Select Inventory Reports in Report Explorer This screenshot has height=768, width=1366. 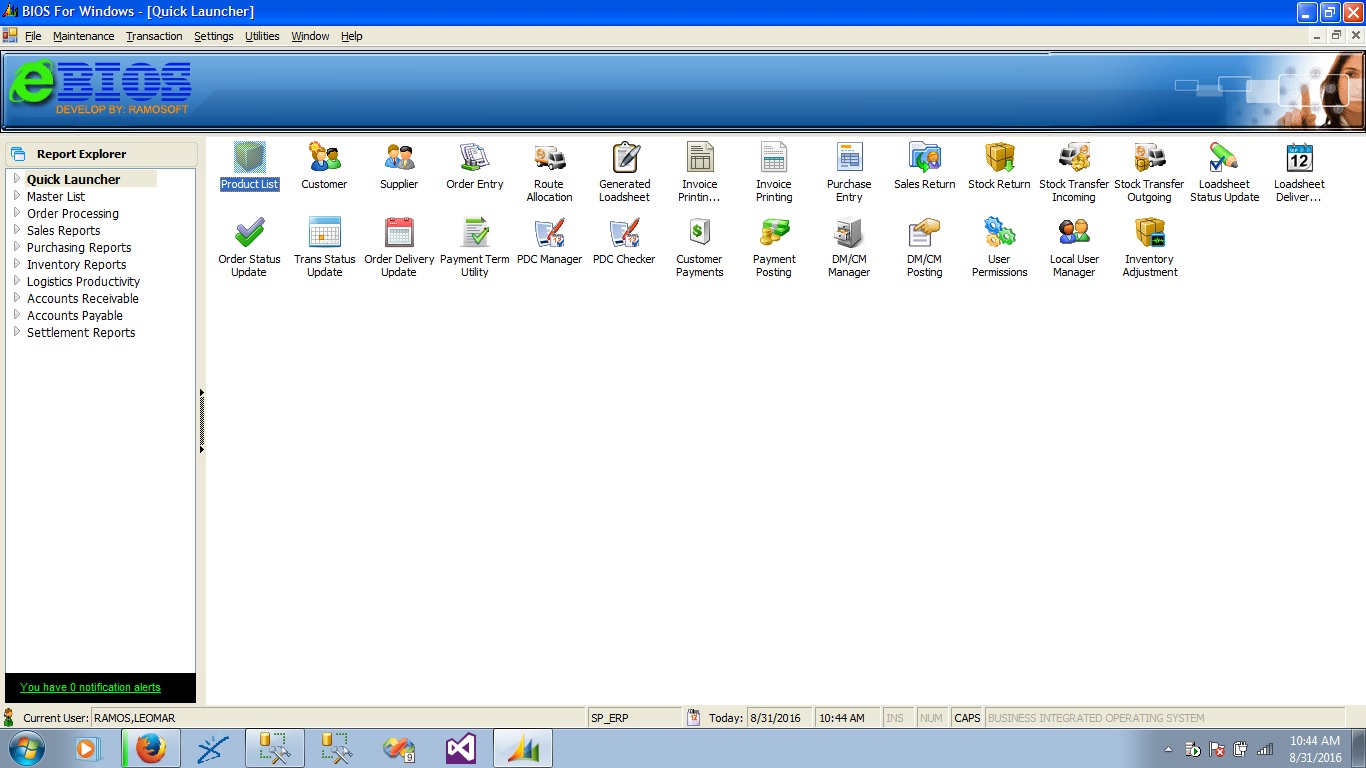pyautogui.click(x=76, y=265)
